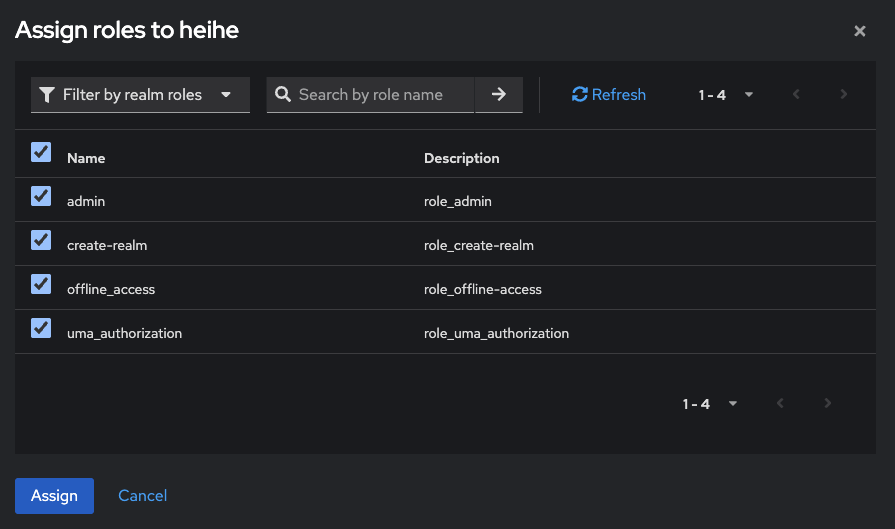Toggle the select-all checkbox in header

click(41, 152)
